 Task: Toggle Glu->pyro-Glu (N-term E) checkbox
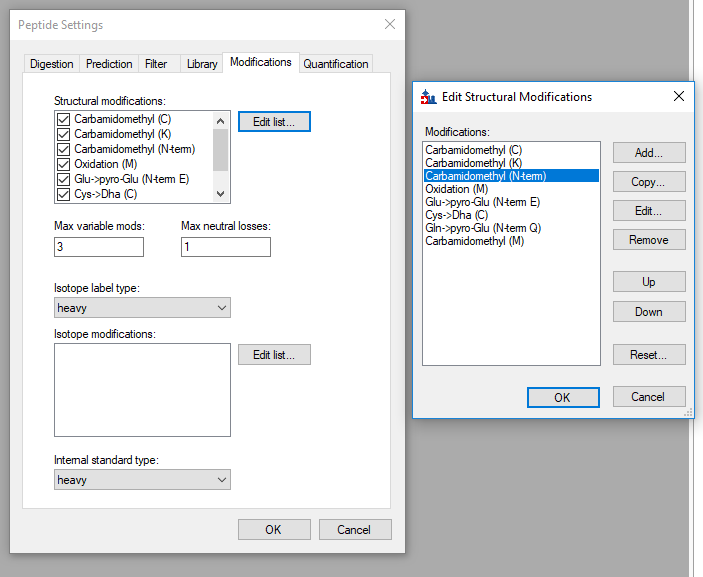pos(64,179)
